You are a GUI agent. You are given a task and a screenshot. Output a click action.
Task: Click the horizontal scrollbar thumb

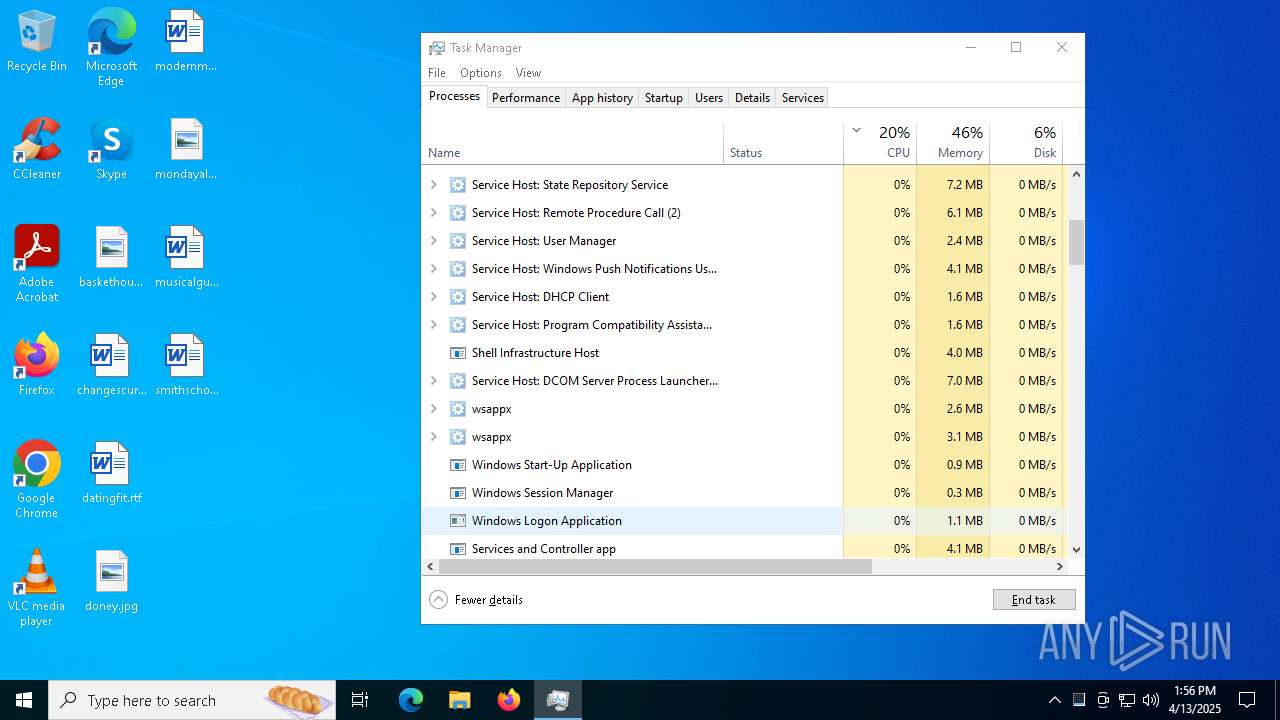point(655,566)
